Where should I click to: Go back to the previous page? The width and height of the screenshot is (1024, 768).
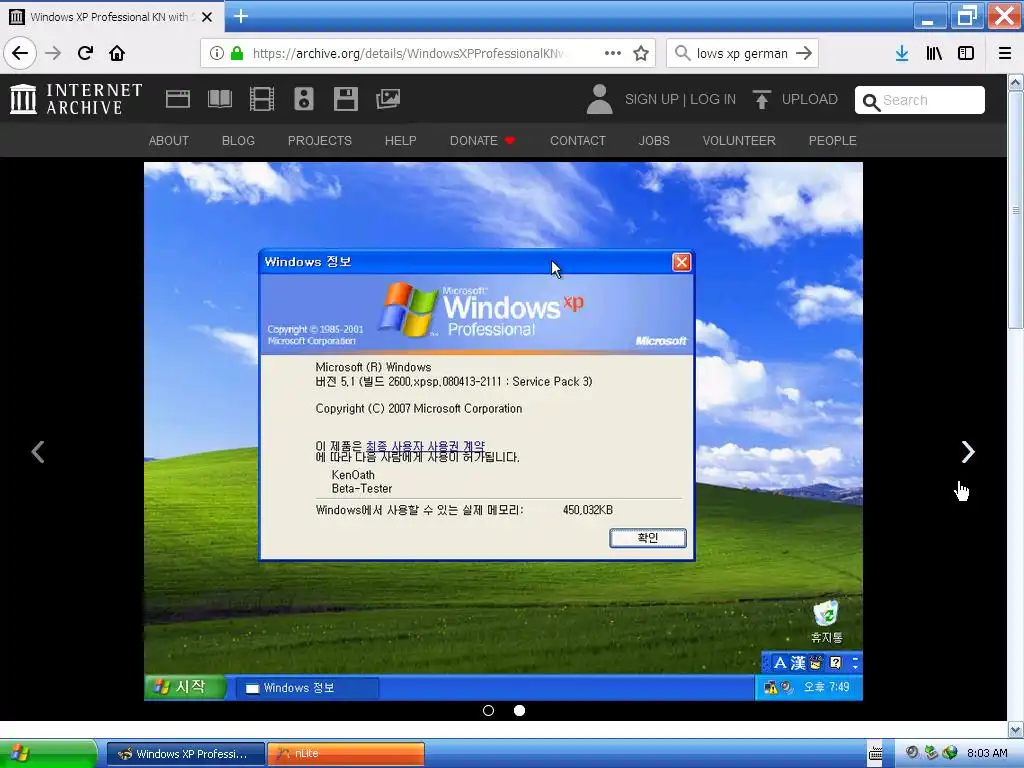tap(20, 53)
